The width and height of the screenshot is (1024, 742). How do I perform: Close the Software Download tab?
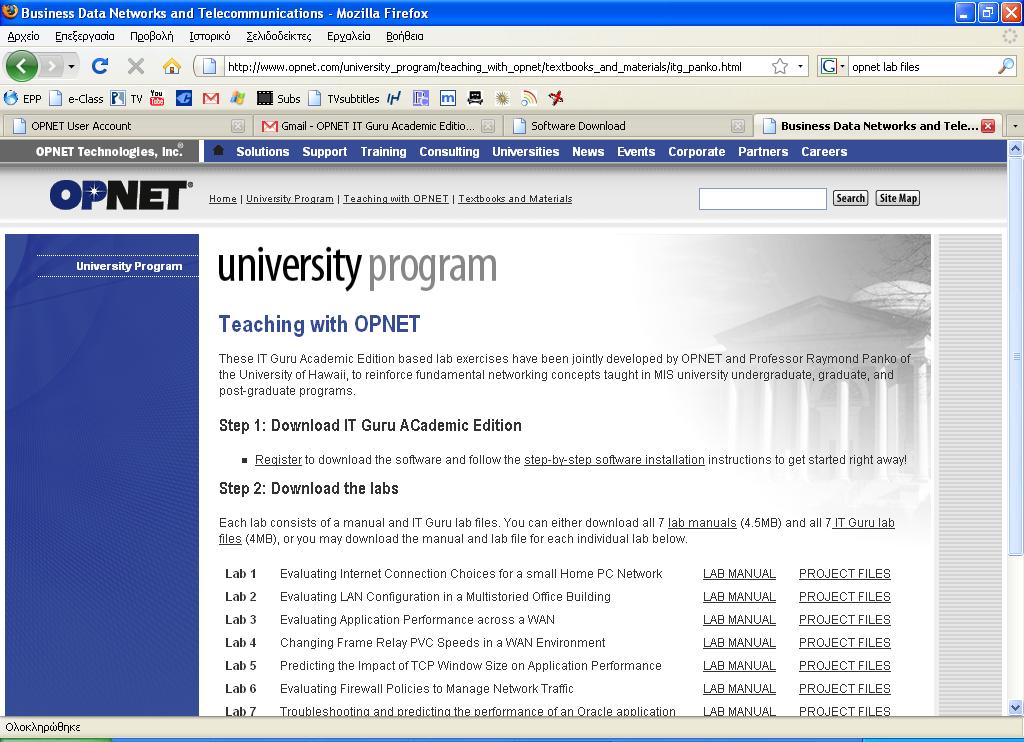click(x=738, y=126)
